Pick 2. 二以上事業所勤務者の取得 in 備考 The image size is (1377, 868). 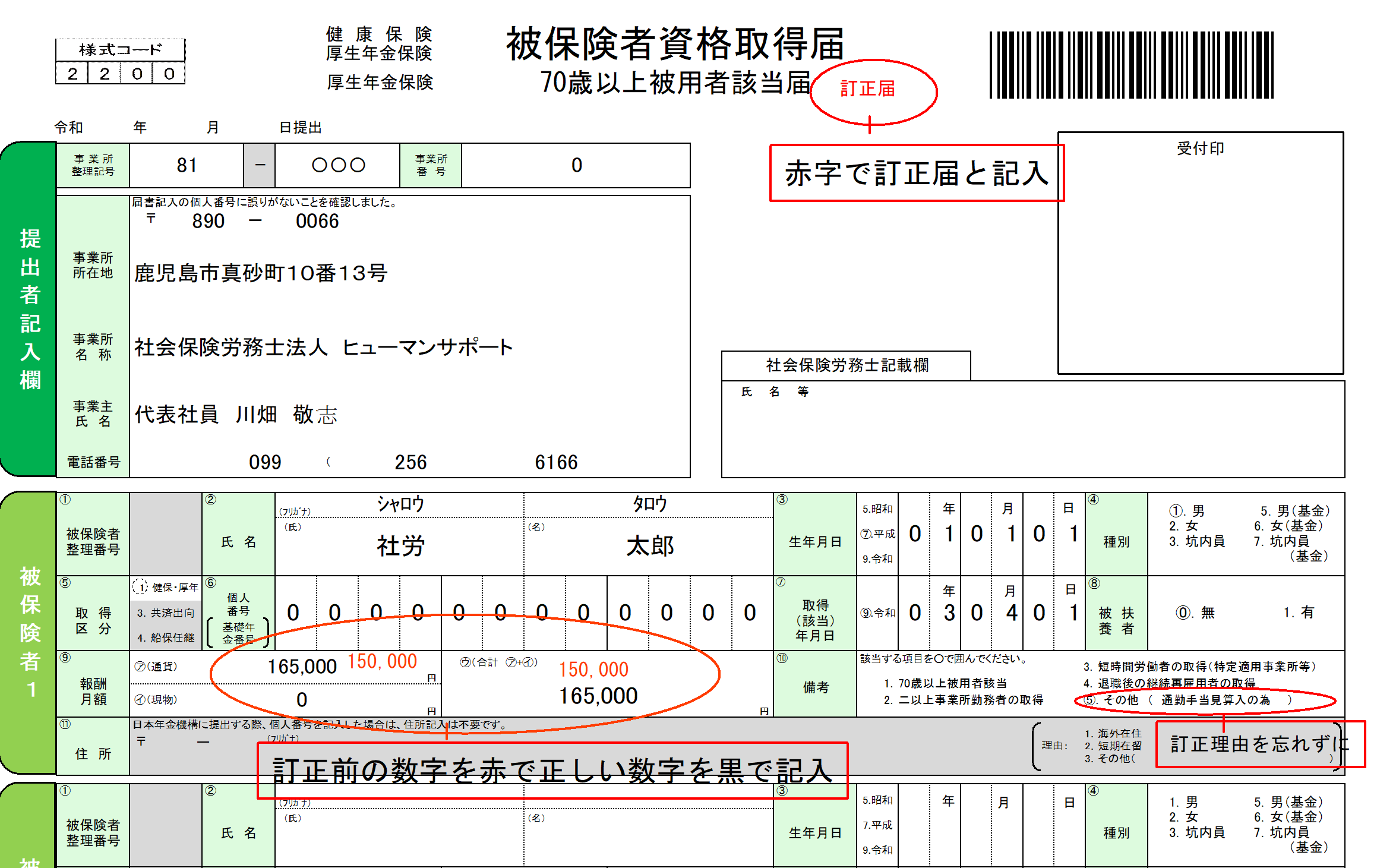point(964,700)
